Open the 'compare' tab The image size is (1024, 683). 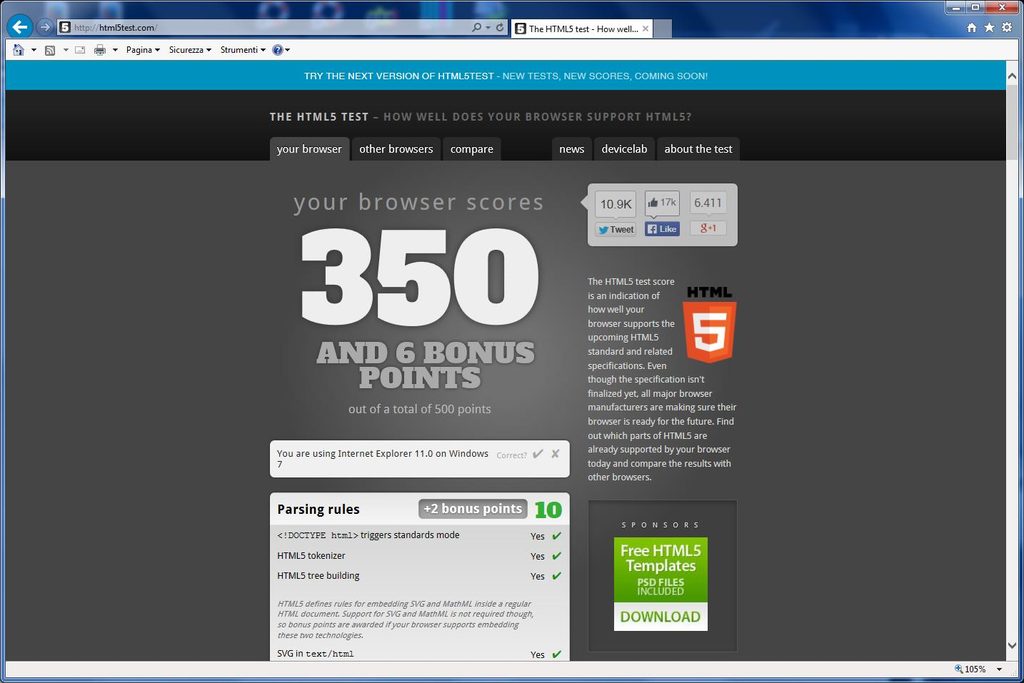(x=472, y=149)
